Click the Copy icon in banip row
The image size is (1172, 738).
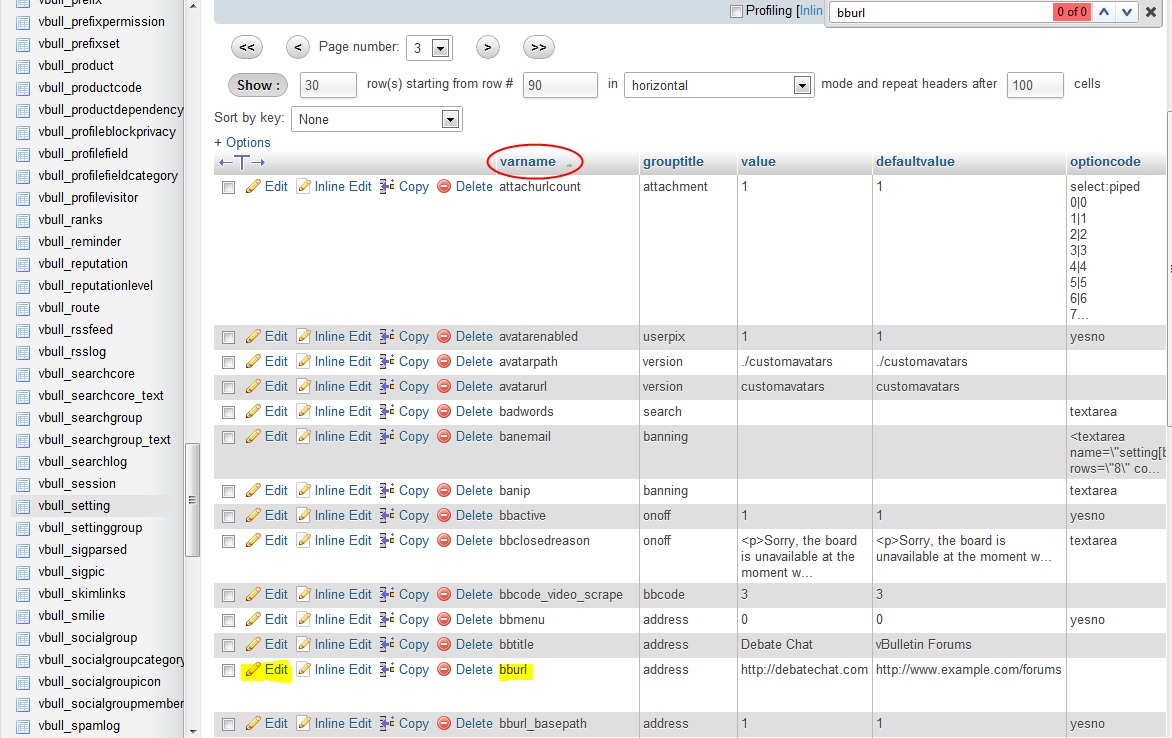(x=387, y=491)
